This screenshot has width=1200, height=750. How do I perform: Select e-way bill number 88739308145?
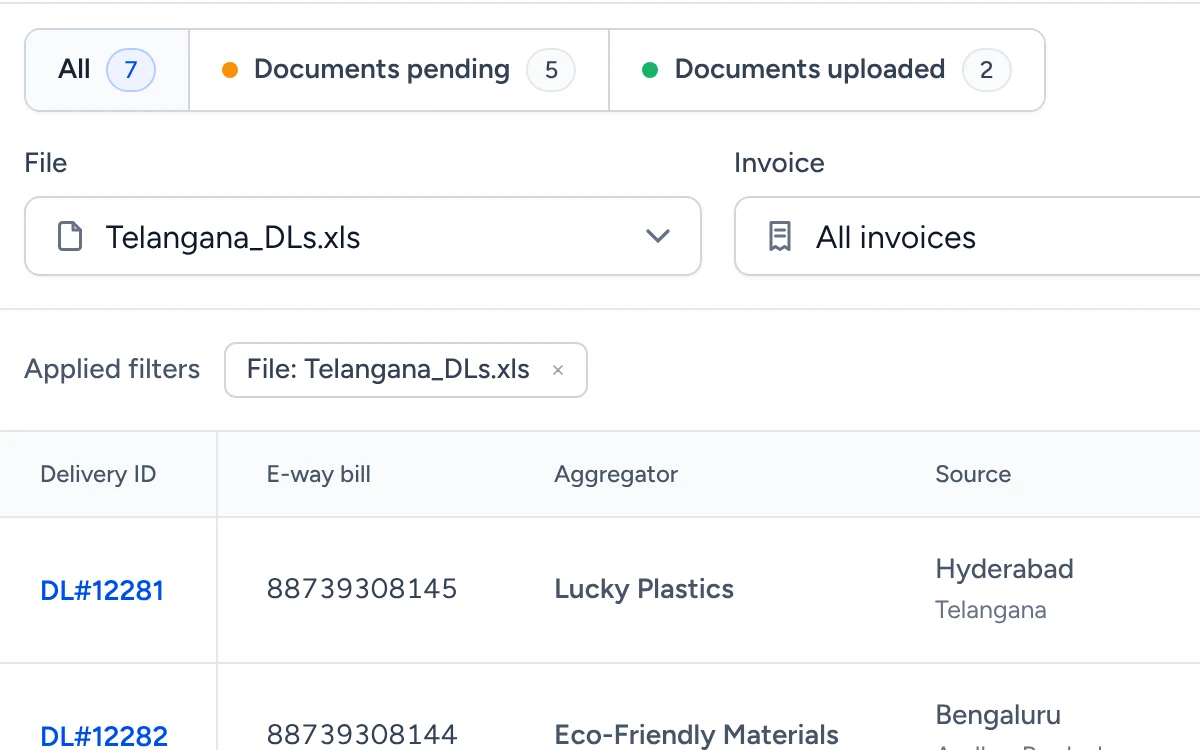pyautogui.click(x=362, y=589)
